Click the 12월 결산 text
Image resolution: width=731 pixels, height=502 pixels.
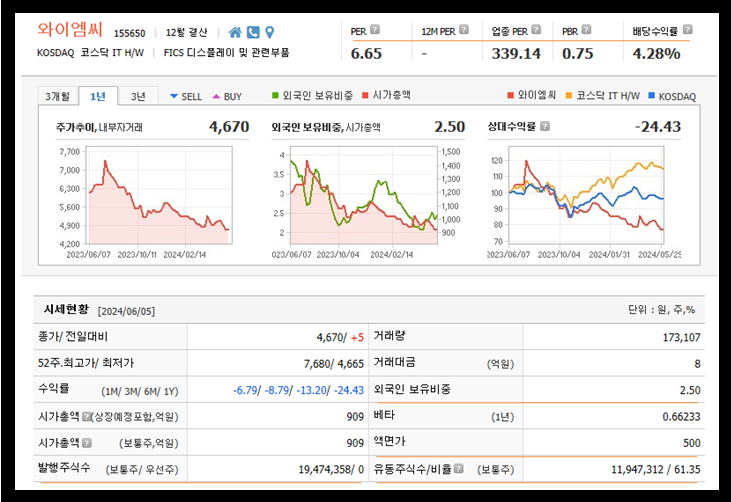[186, 33]
